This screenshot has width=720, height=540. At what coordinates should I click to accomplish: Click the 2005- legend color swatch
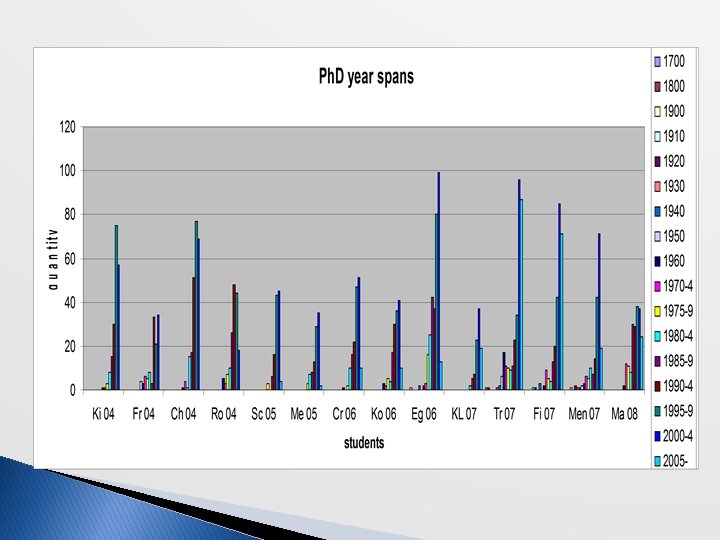click(x=657, y=461)
